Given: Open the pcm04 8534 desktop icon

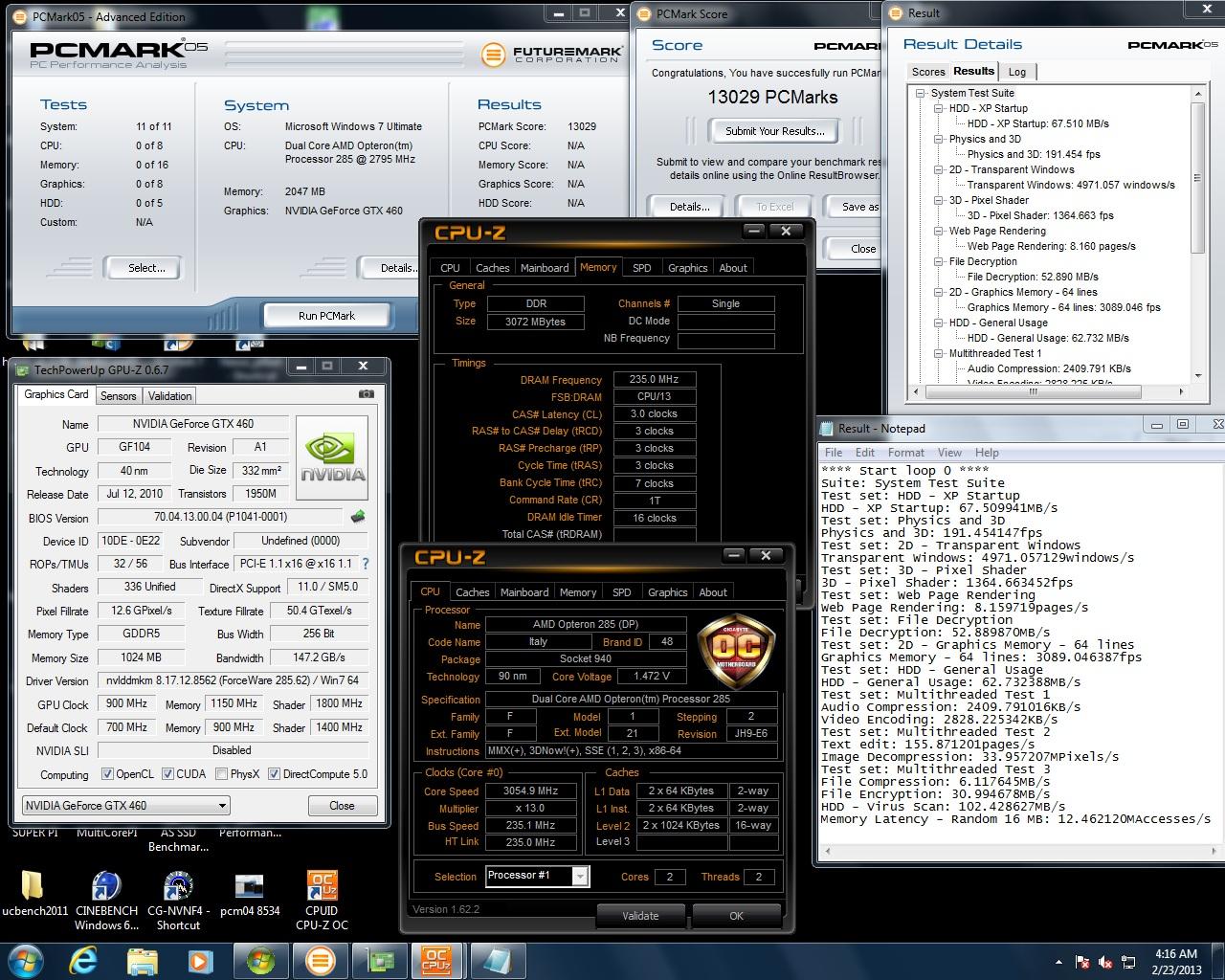Looking at the screenshot, I should 250,894.
